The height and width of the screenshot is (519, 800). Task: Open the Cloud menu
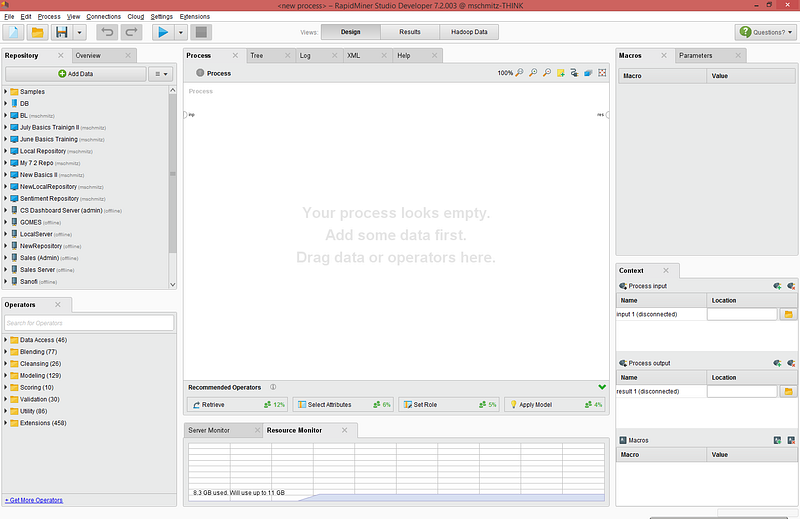click(136, 16)
